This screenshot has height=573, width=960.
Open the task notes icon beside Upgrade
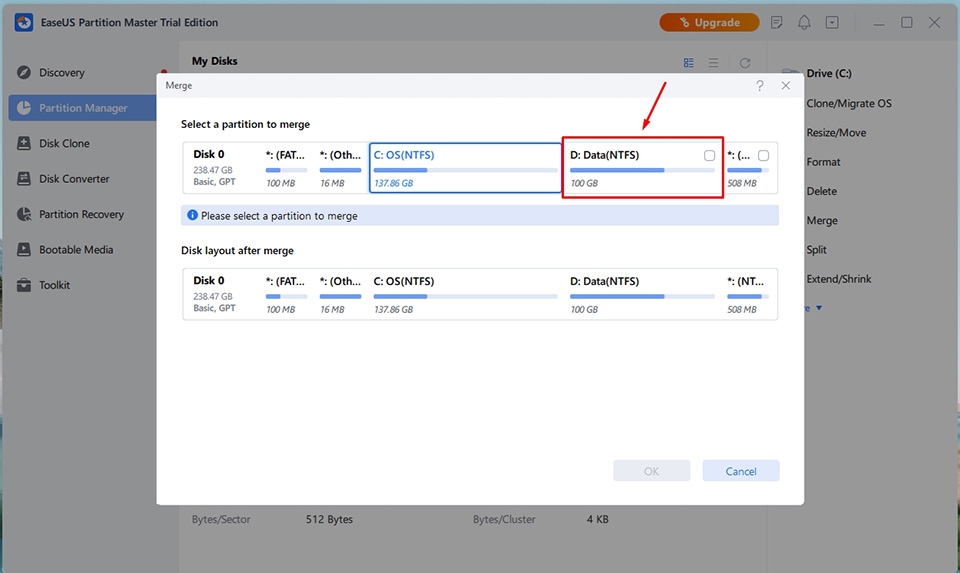[776, 22]
